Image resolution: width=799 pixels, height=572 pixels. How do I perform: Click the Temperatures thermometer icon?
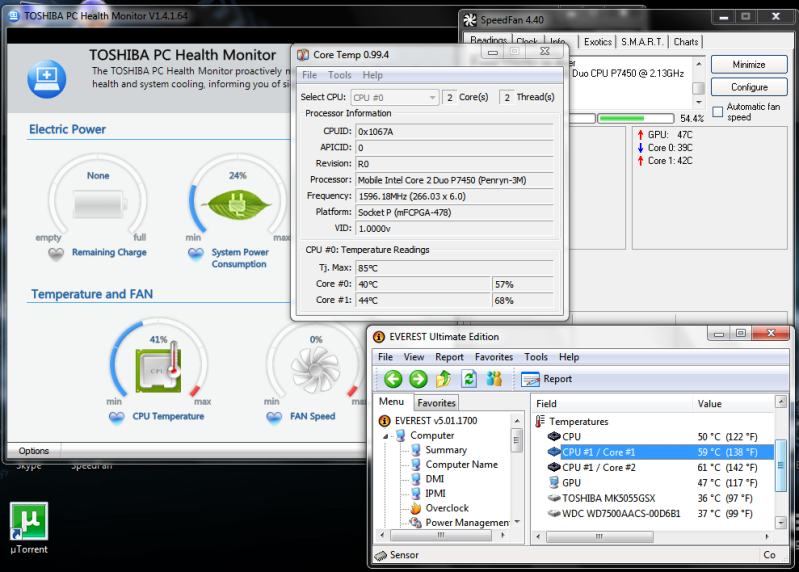pos(540,421)
